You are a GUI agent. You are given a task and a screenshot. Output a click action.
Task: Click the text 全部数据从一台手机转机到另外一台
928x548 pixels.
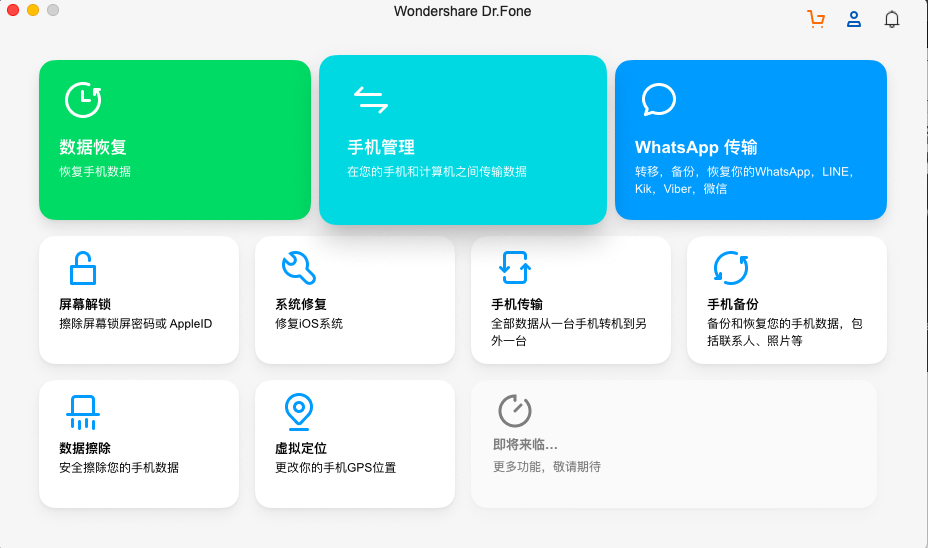[569, 332]
